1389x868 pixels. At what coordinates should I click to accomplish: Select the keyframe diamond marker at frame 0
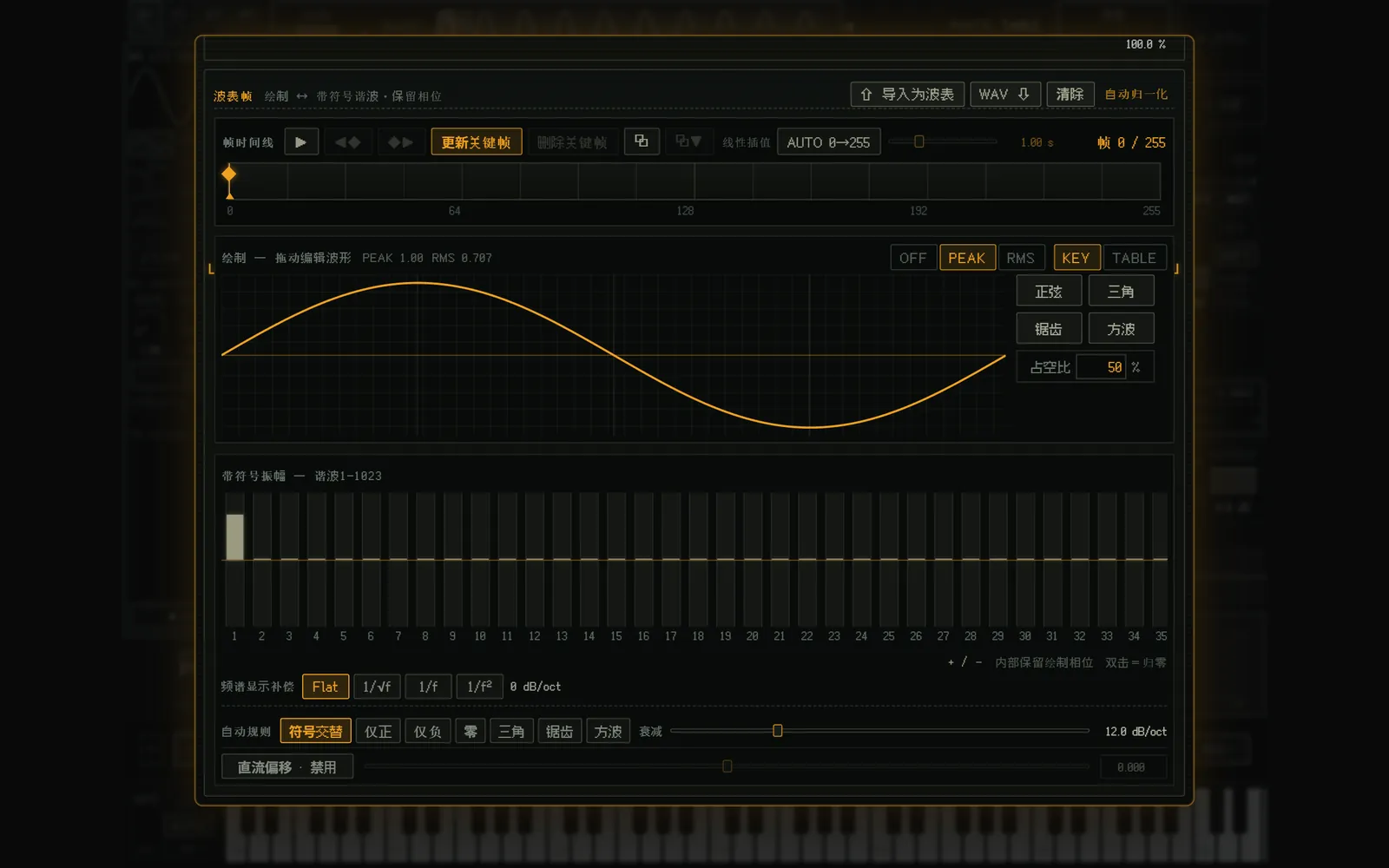tap(229, 174)
